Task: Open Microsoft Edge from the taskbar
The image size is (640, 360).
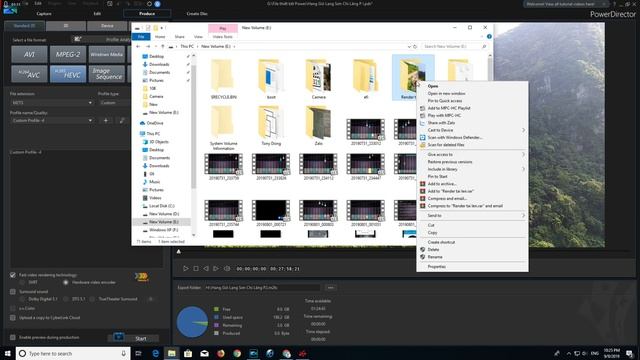Action: (x=156, y=353)
